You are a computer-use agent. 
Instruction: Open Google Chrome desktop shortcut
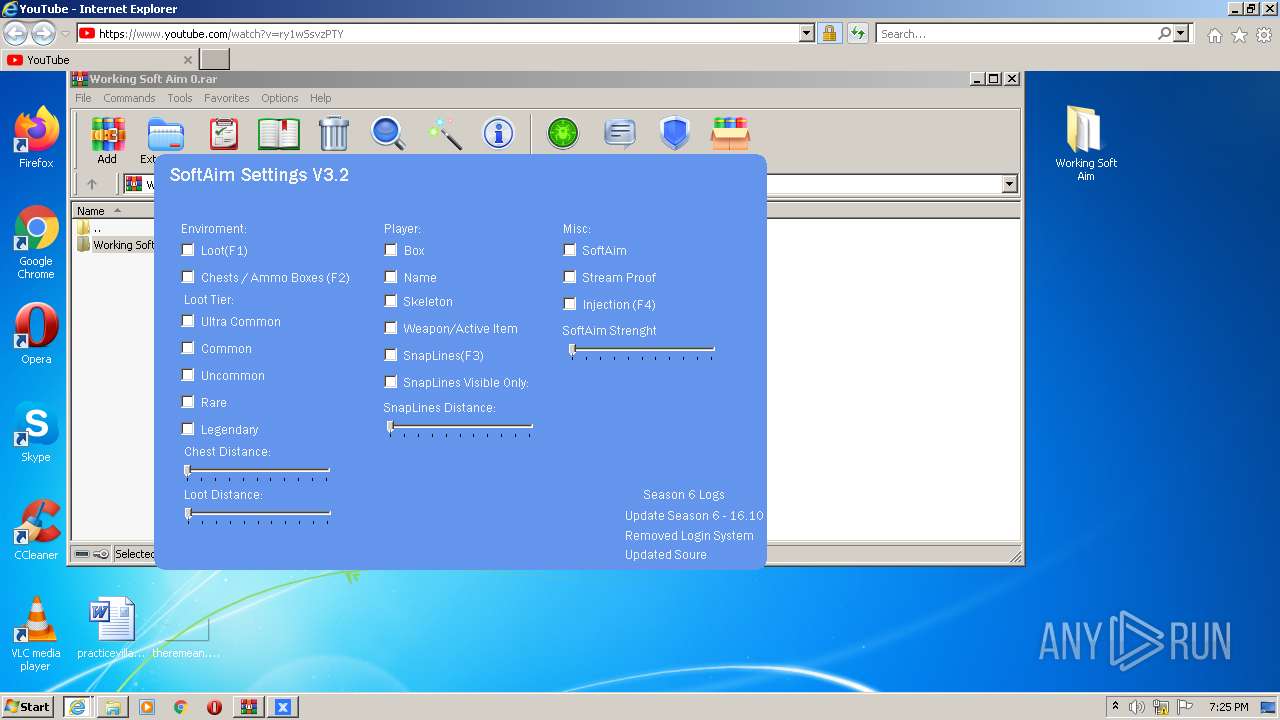click(36, 243)
